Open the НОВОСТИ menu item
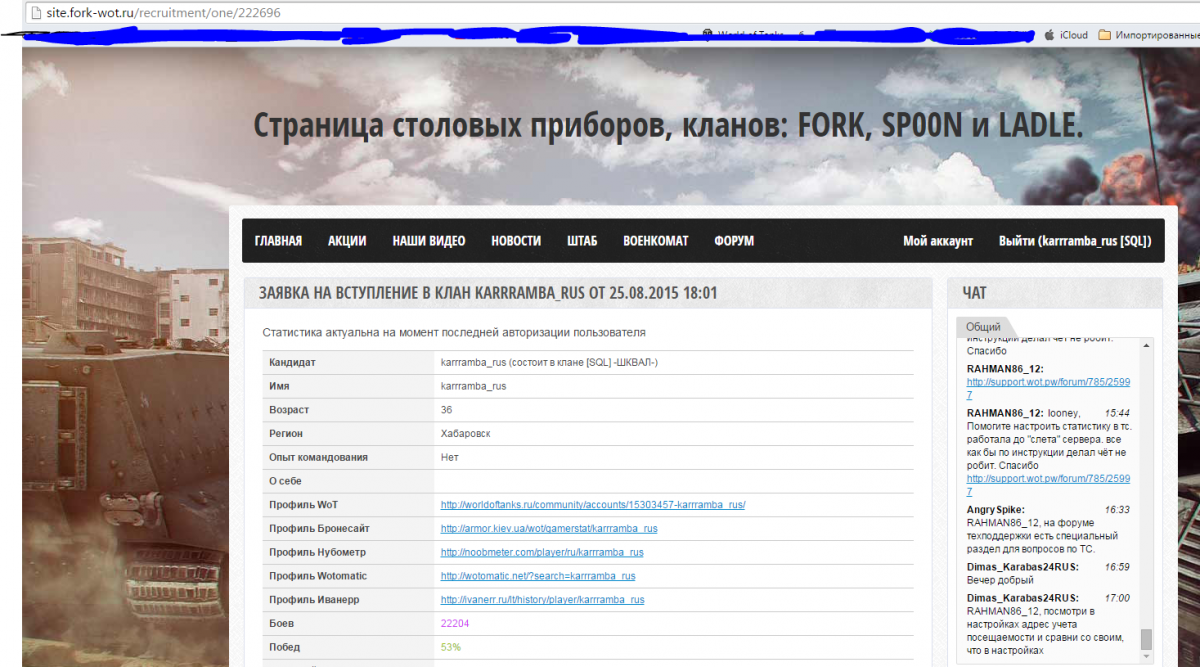 516,241
